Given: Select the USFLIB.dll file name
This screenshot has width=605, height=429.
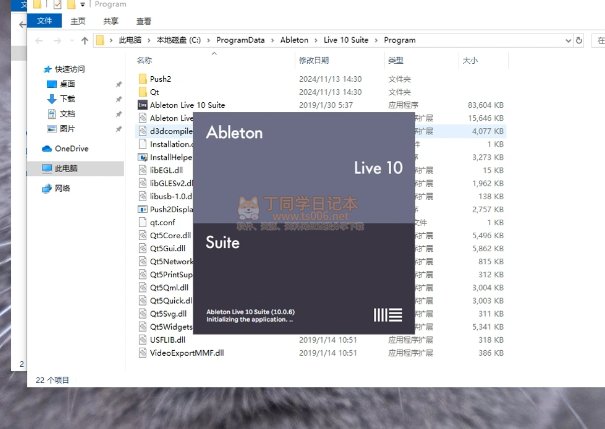Looking at the screenshot, I should click(167, 340).
